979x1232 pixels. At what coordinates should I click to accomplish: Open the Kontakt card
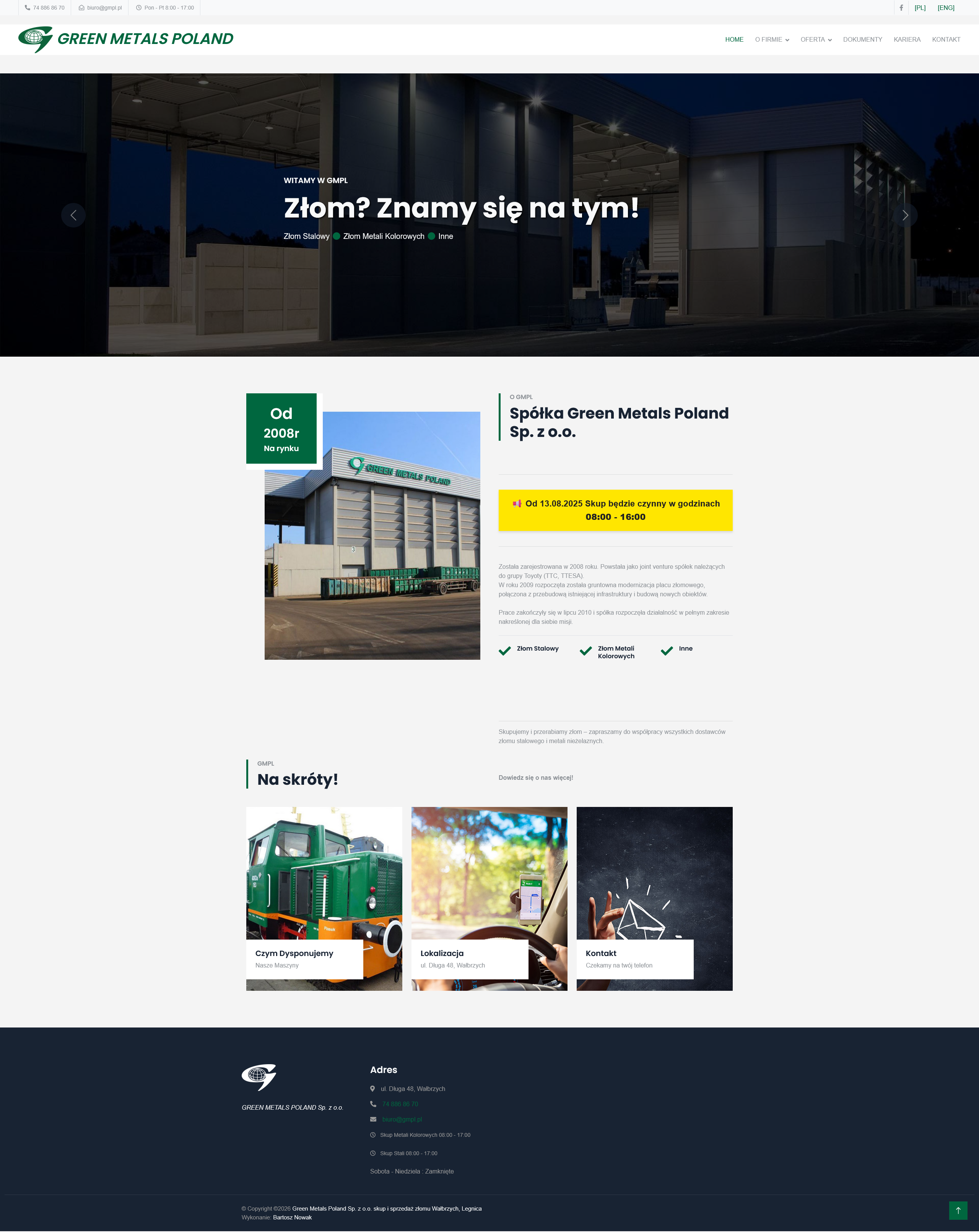point(654,899)
